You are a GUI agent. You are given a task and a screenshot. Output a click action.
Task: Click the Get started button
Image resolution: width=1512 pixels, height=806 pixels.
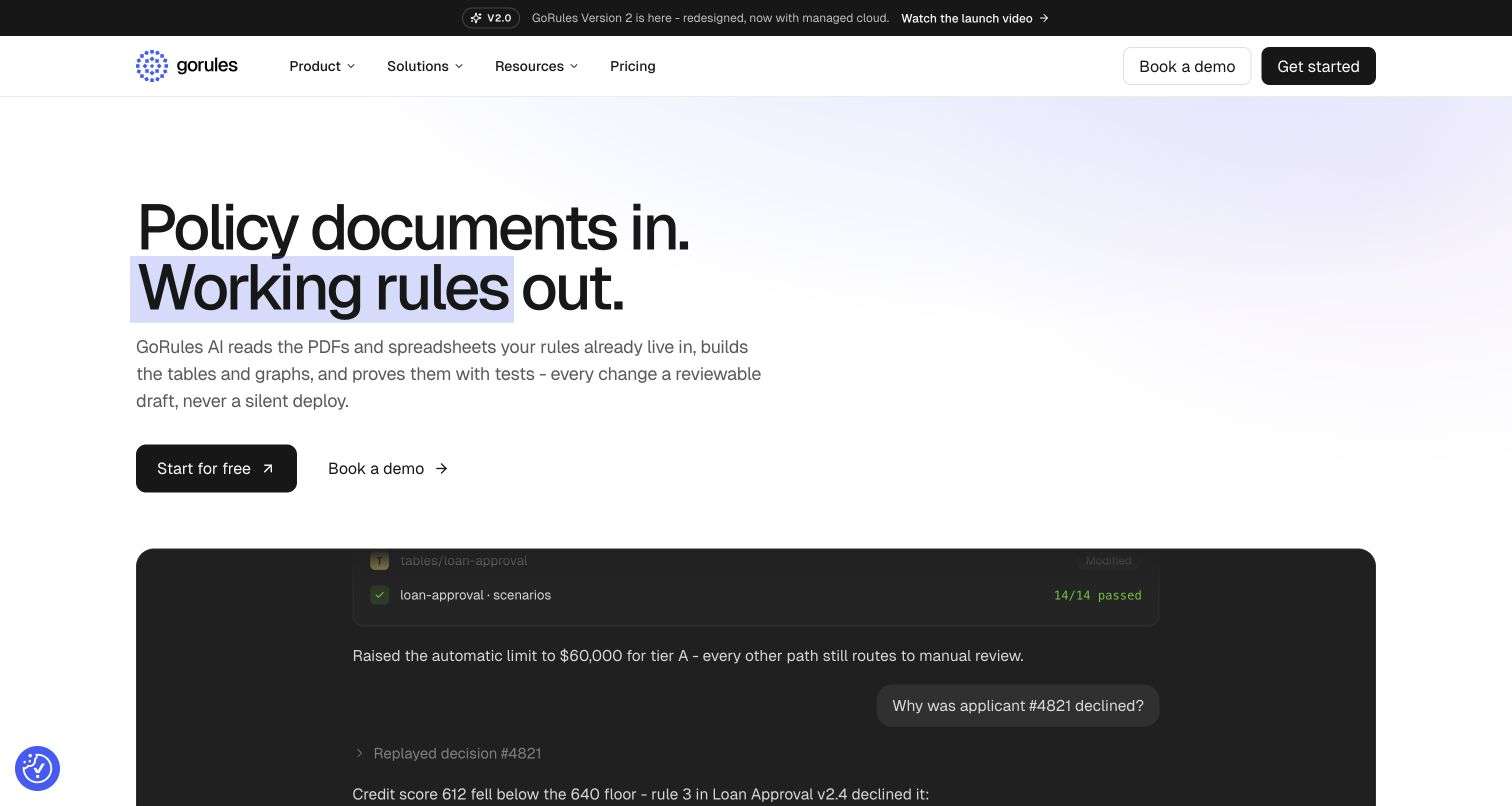point(1318,66)
